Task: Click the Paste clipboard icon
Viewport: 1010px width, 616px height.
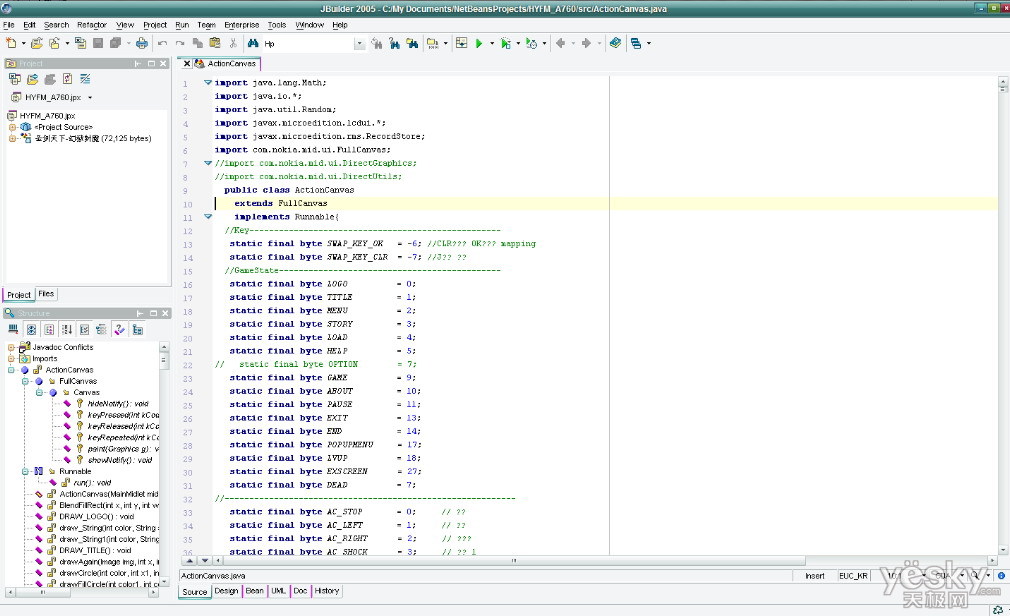Action: click(215, 43)
